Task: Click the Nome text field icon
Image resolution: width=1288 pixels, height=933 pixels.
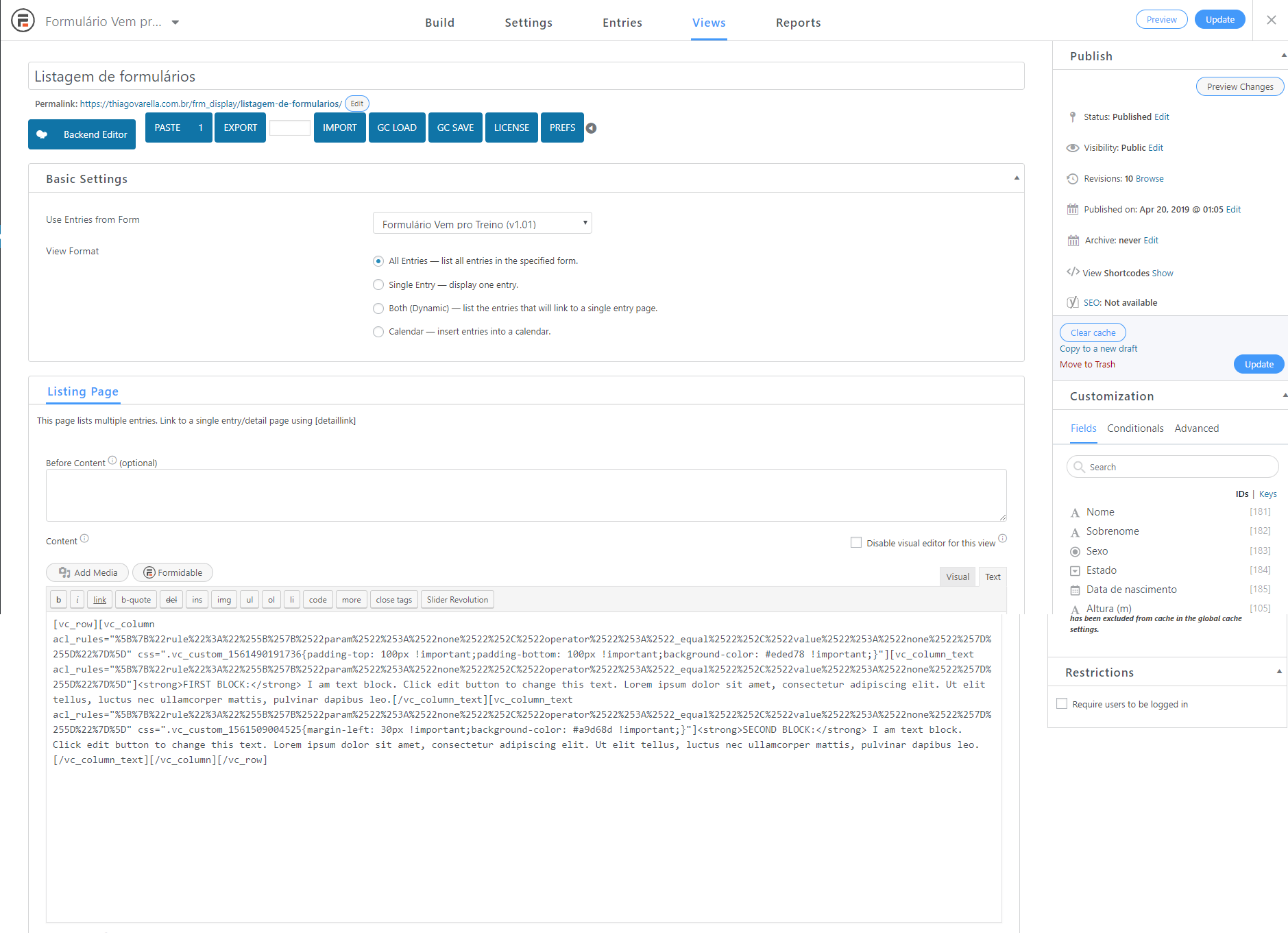Action: (1075, 513)
